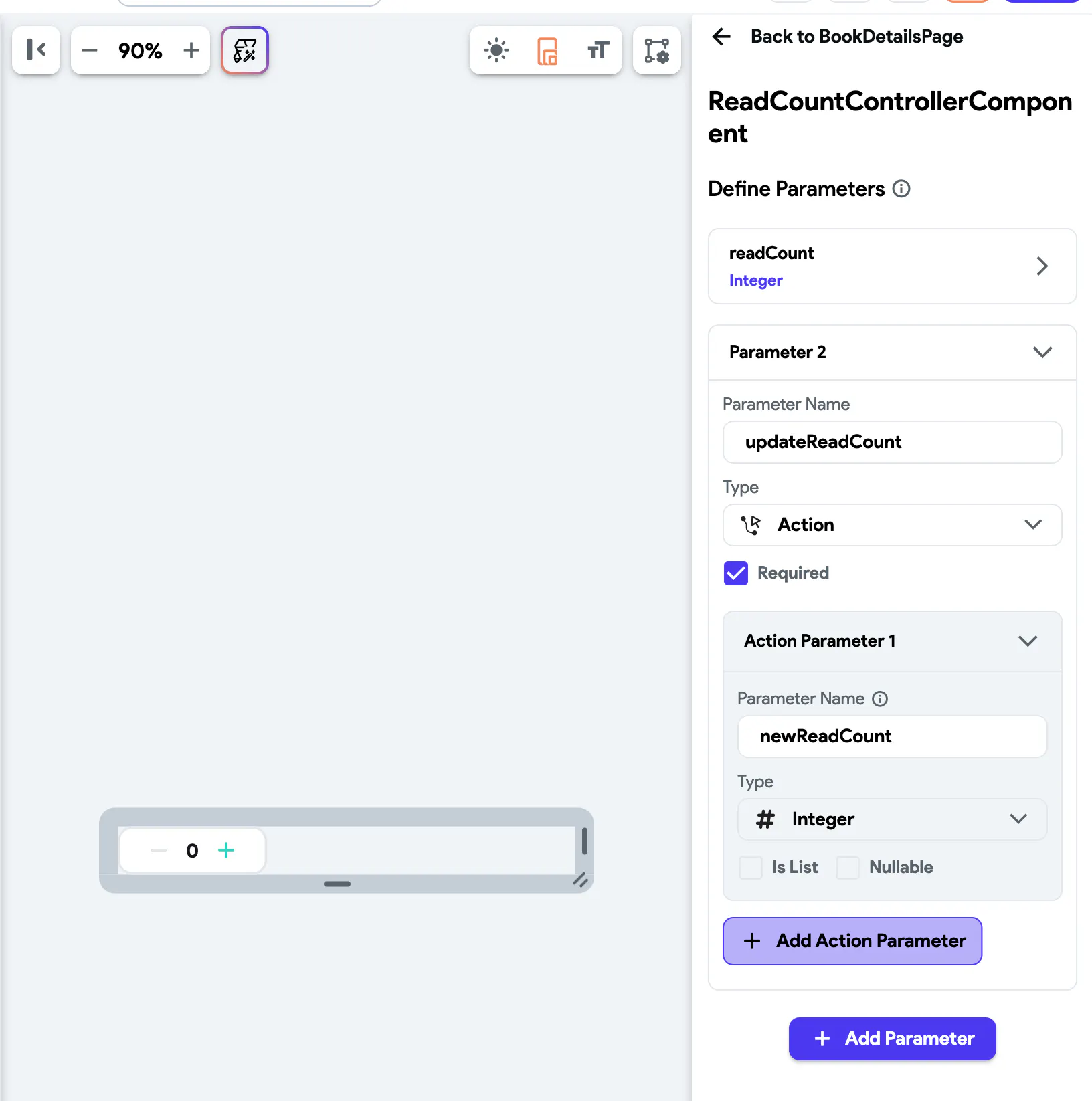Grab the right edge resize handle of component
The image size is (1092, 1101).
pos(584,841)
